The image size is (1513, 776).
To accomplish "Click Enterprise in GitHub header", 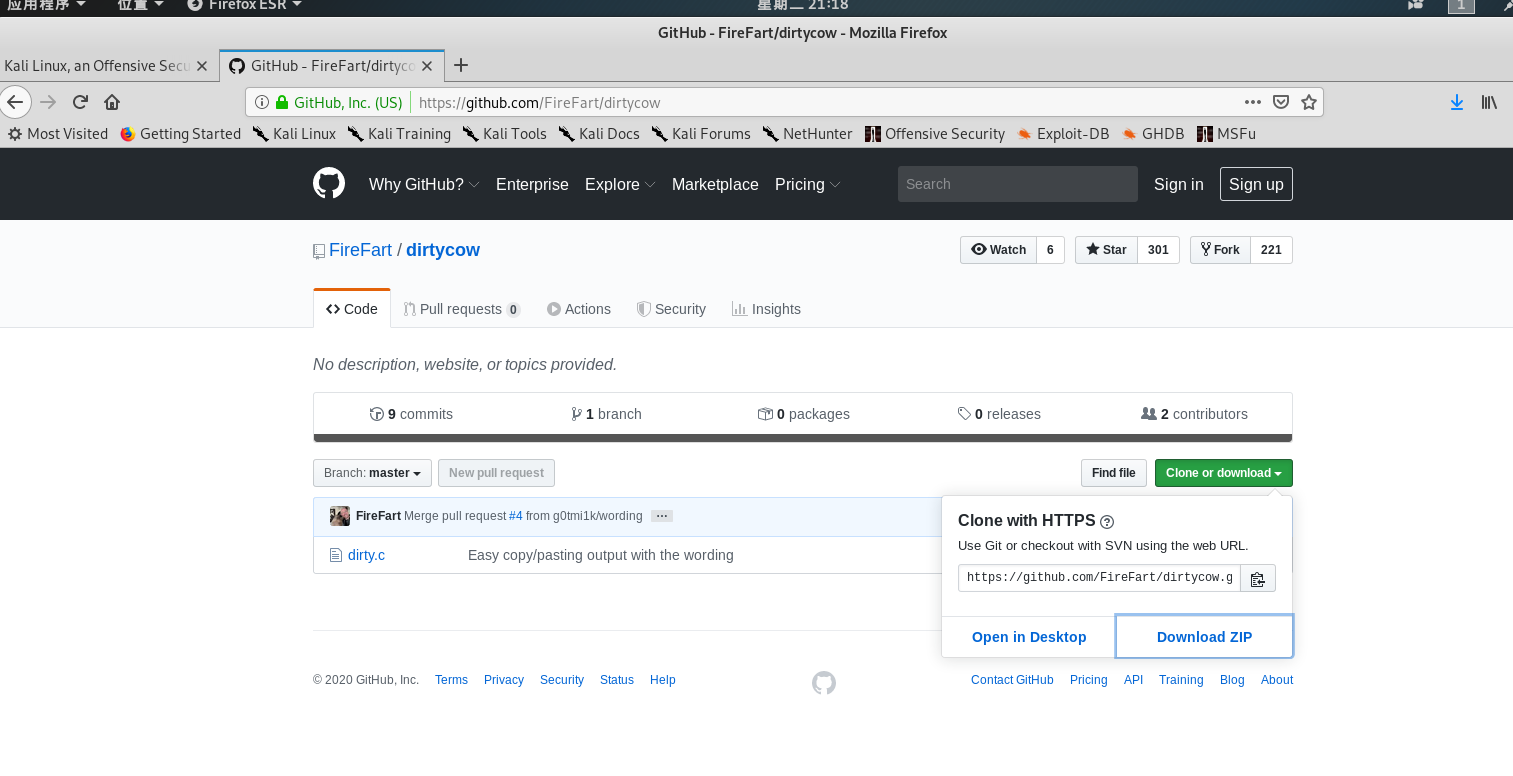I will tap(532, 184).
